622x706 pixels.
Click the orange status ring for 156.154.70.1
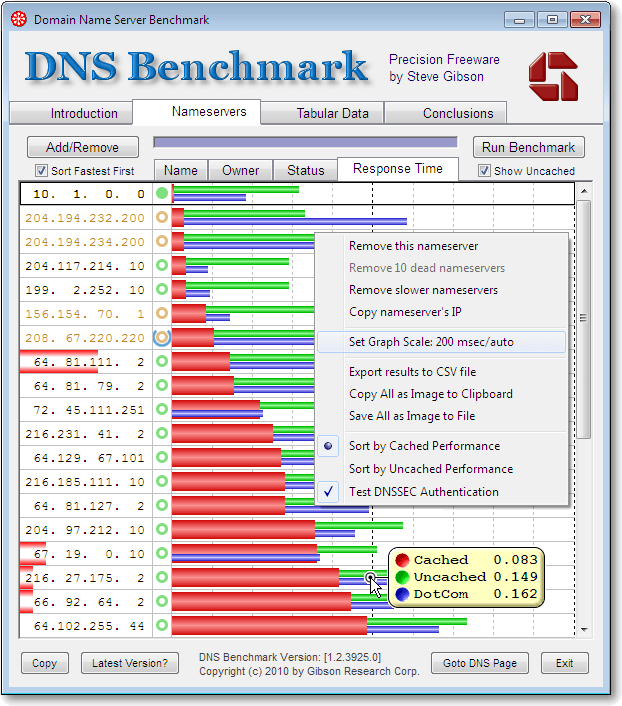162,314
